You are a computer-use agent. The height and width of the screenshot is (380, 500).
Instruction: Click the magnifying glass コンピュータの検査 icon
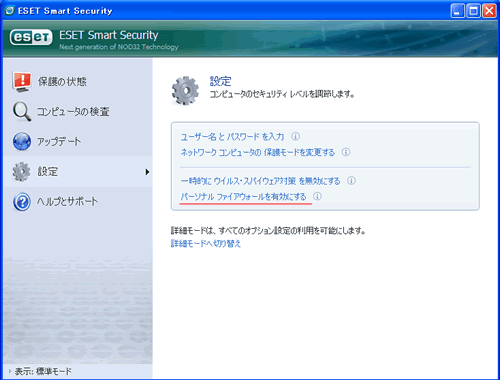coord(22,111)
